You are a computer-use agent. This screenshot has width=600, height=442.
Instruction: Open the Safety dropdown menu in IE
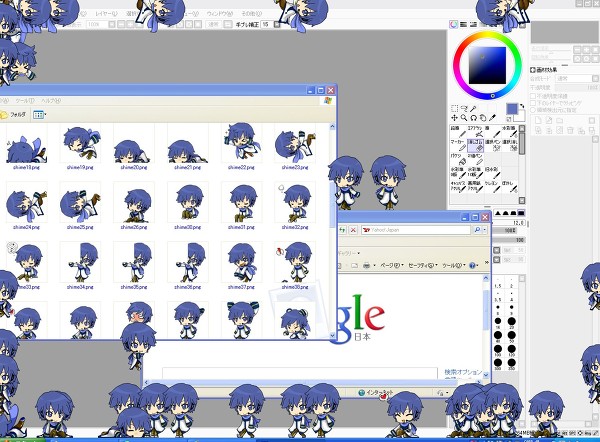pyautogui.click(x=423, y=265)
